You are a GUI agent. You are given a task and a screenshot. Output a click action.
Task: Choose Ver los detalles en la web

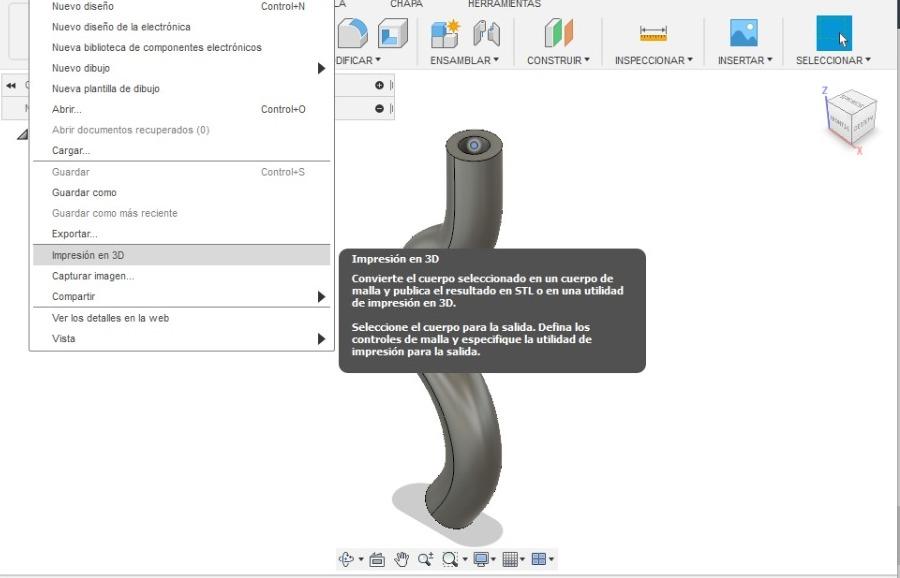[x=181, y=318]
